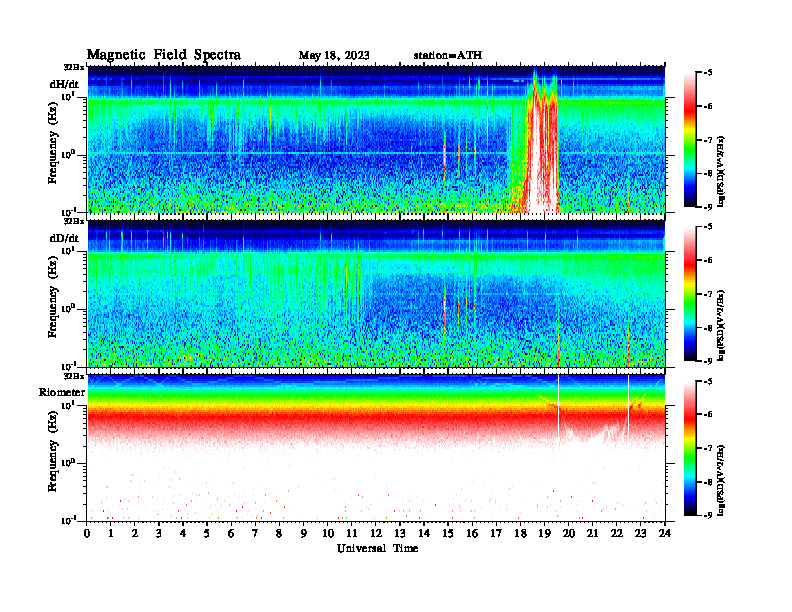Click the 'Riometer' panel label
The width and height of the screenshot is (792, 612).
tap(62, 392)
